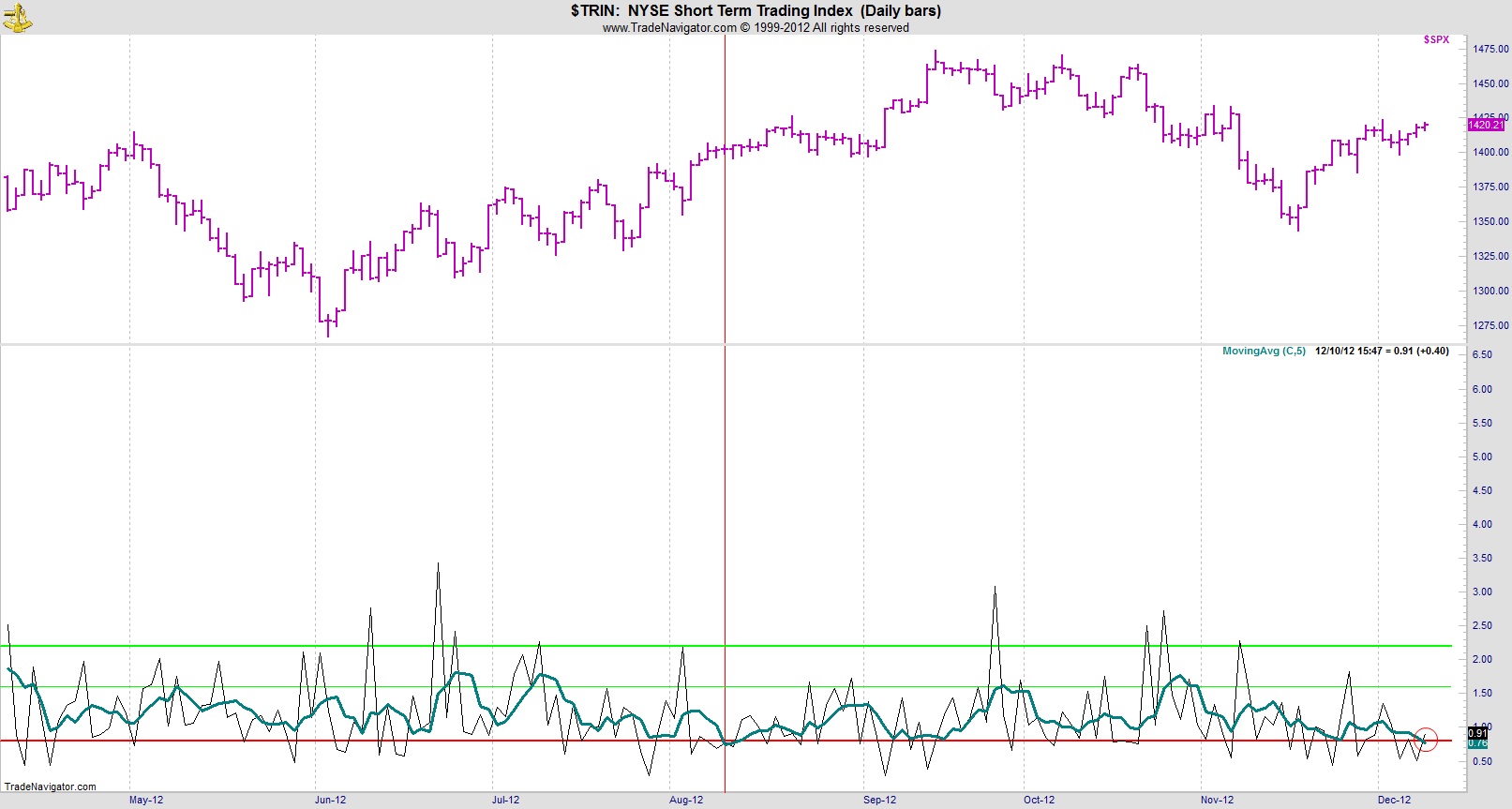Viewport: 1512px width, 809px height.
Task: Click the magenta 1420.21 current price tag
Action: 1486,125
